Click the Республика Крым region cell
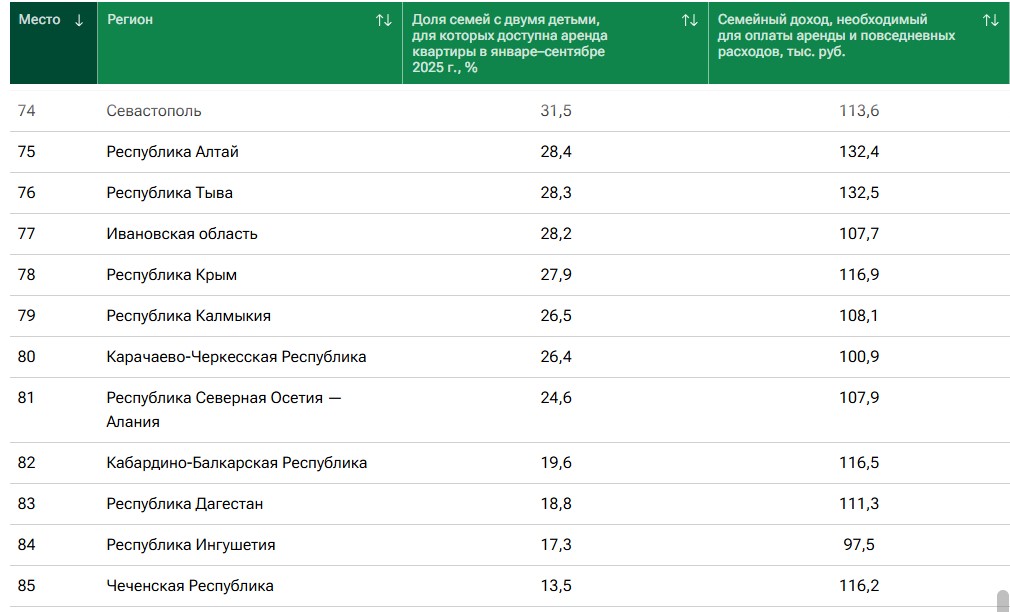Screen dimensions: 1010x612 click(x=171, y=275)
